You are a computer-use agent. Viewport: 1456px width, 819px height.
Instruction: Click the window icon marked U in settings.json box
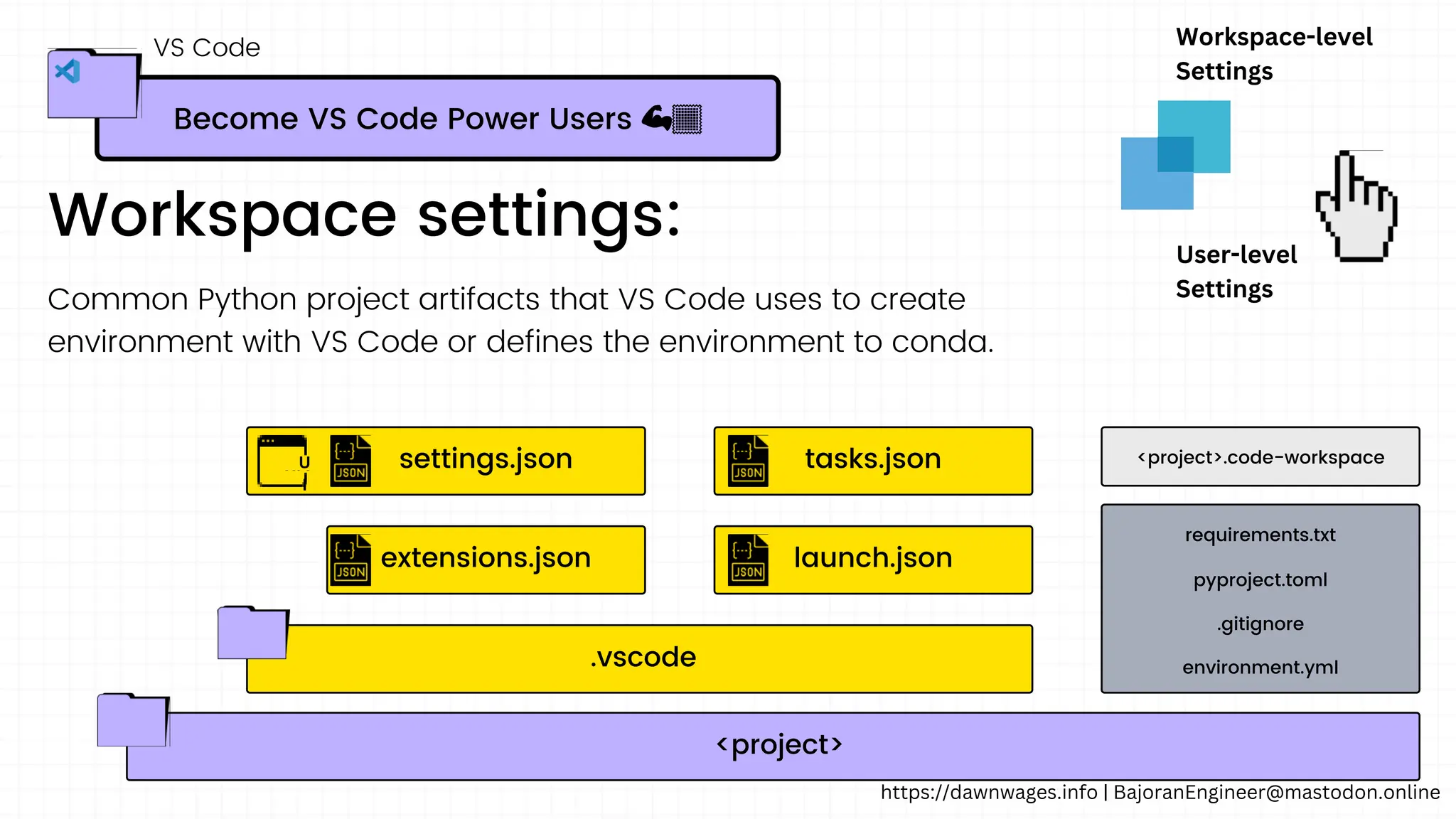tap(284, 461)
